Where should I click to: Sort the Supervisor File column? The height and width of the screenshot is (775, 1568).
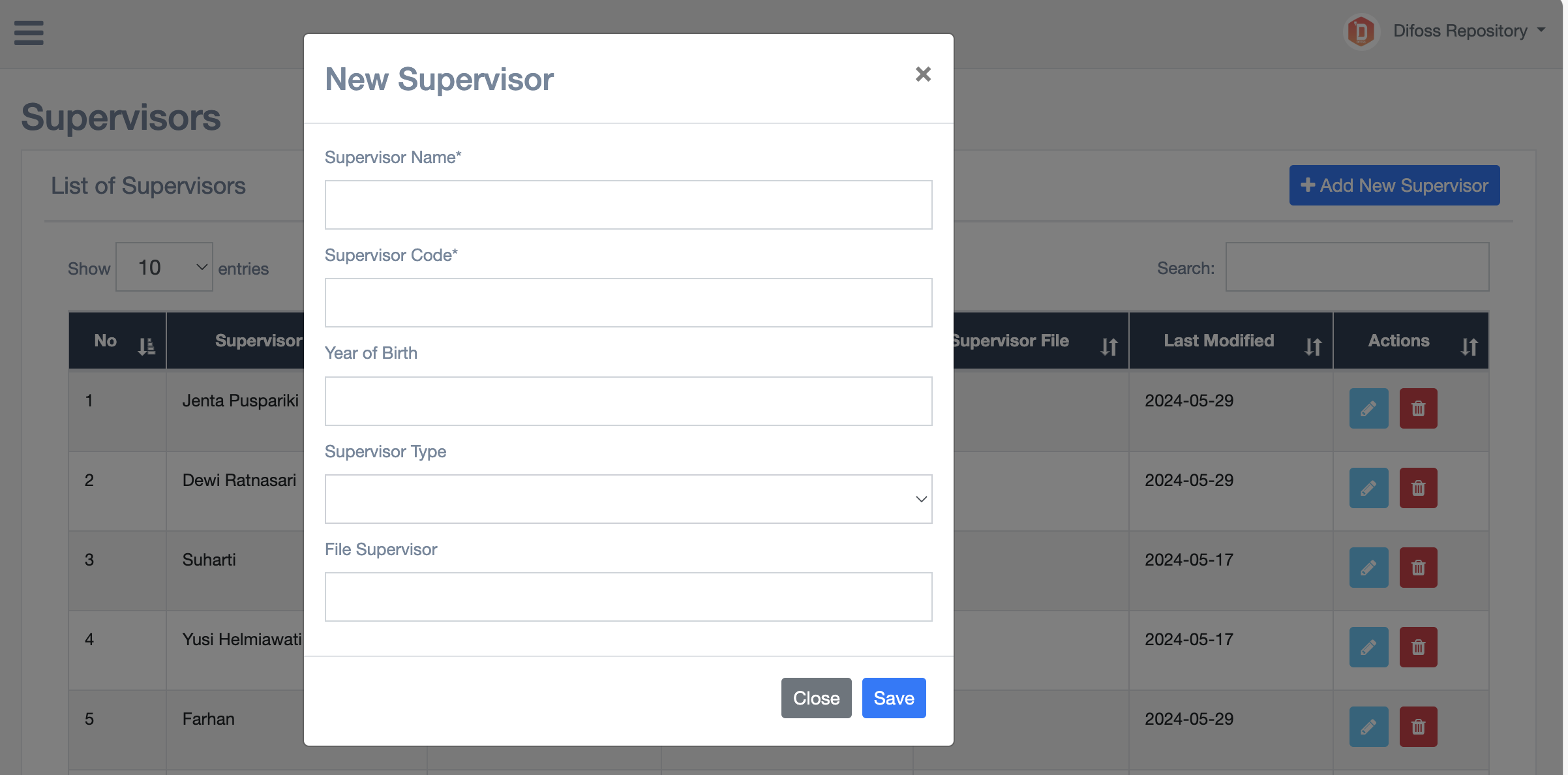pyautogui.click(x=1109, y=346)
